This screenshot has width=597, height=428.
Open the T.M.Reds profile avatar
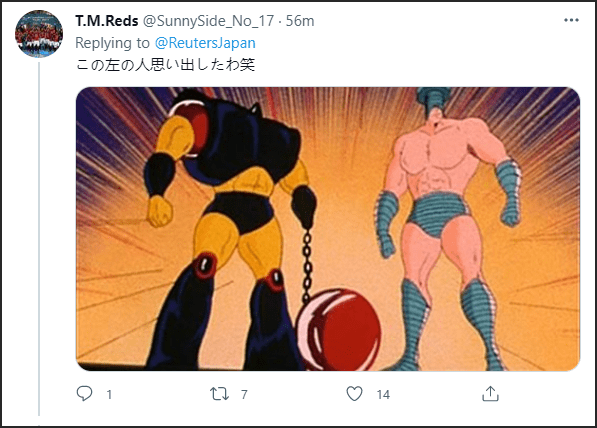[x=39, y=34]
